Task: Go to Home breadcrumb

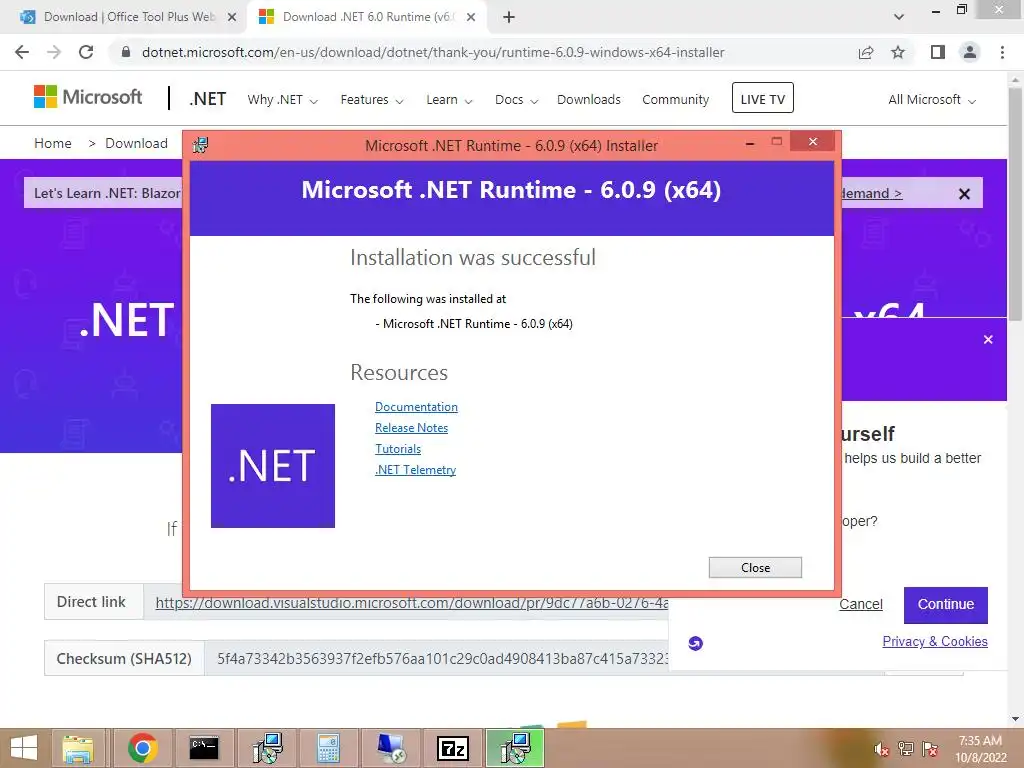Action: point(52,144)
